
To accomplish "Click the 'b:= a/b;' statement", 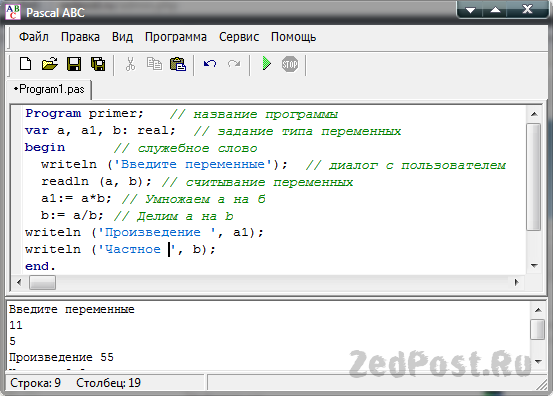I will point(72,215).
